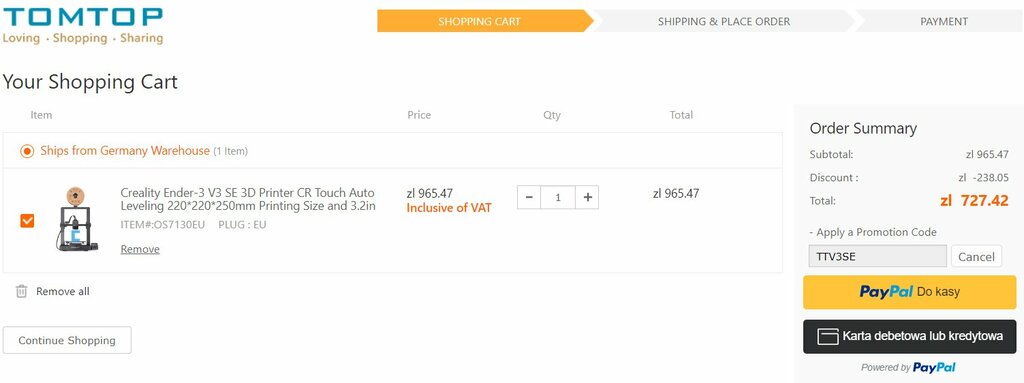Image resolution: width=1024 pixels, height=383 pixels.
Task: Open the Creality Ender-3 V3 SE product title
Action: (248, 199)
